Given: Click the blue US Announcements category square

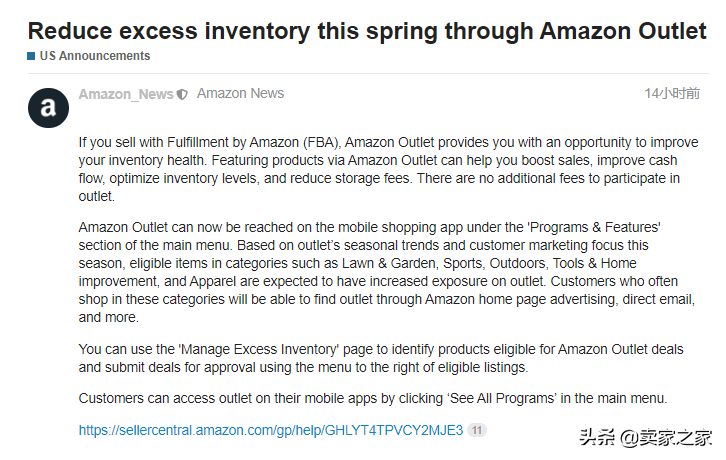Looking at the screenshot, I should [x=31, y=56].
